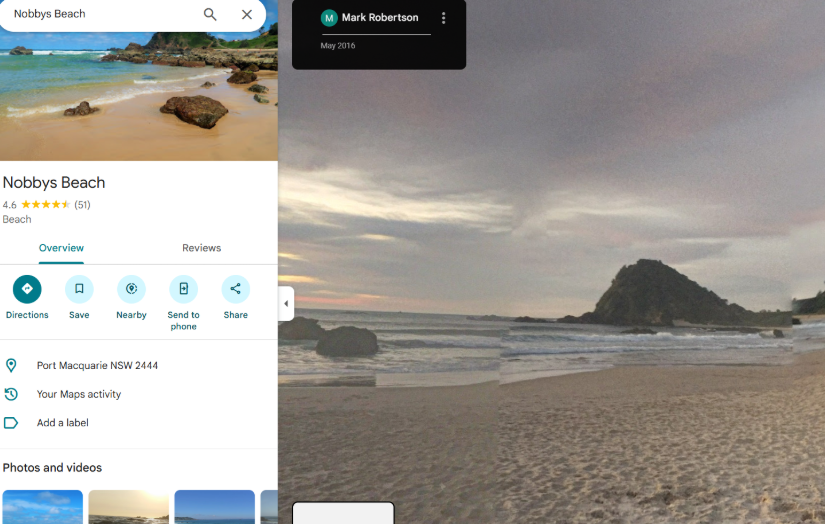Click Mark Robertson's avatar icon
Viewport: 825px width, 524px height.
329,18
